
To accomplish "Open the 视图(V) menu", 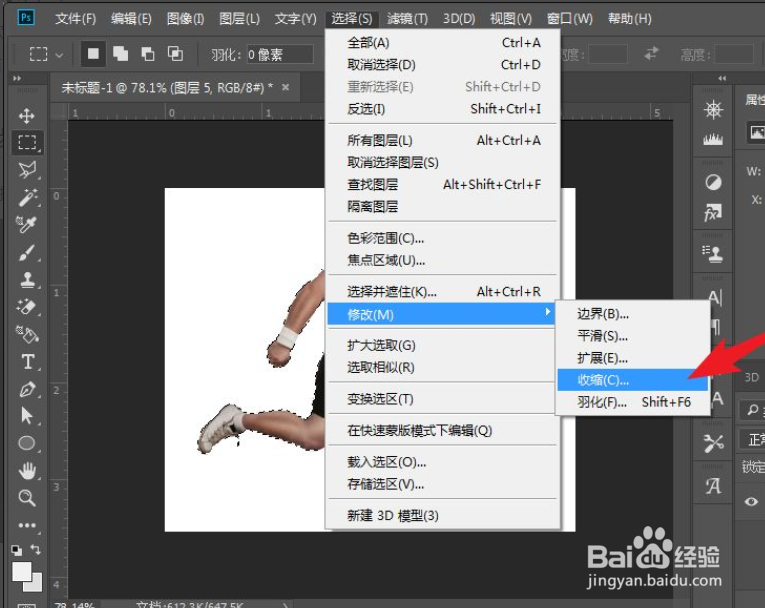I will pyautogui.click(x=511, y=19).
